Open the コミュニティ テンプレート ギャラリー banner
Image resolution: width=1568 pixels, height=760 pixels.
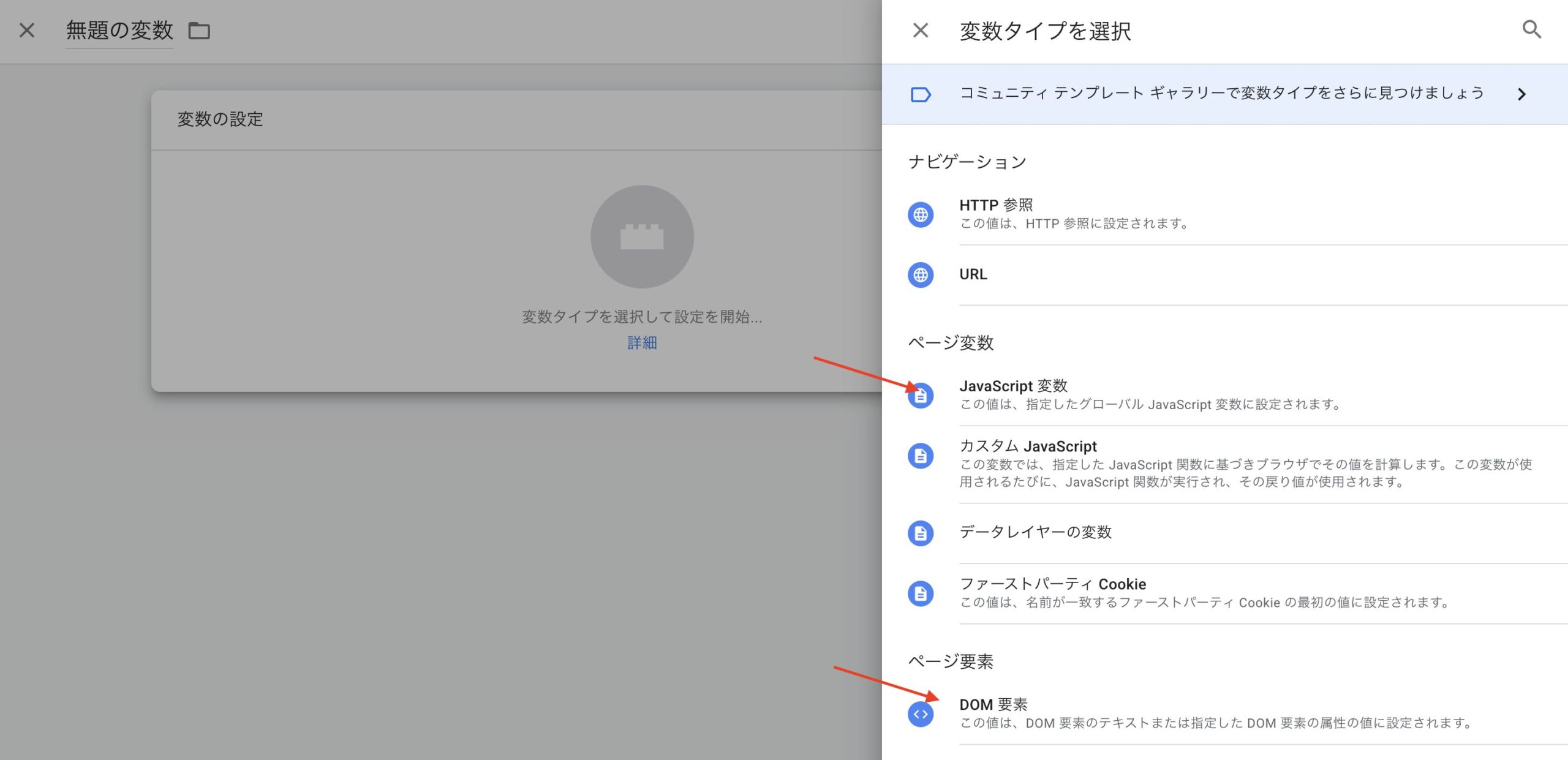coord(1221,93)
